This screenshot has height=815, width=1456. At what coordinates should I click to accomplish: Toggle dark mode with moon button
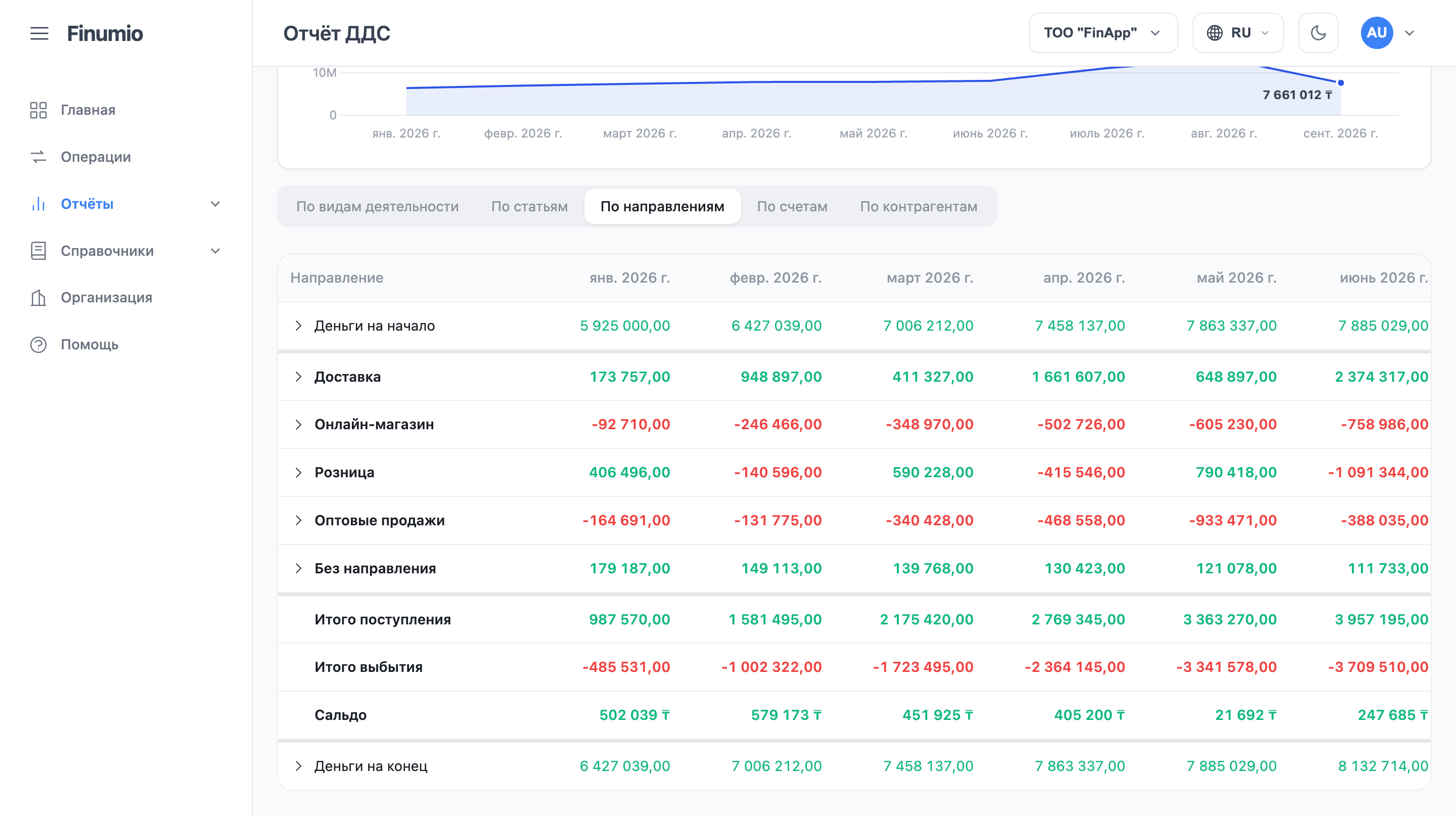point(1318,33)
